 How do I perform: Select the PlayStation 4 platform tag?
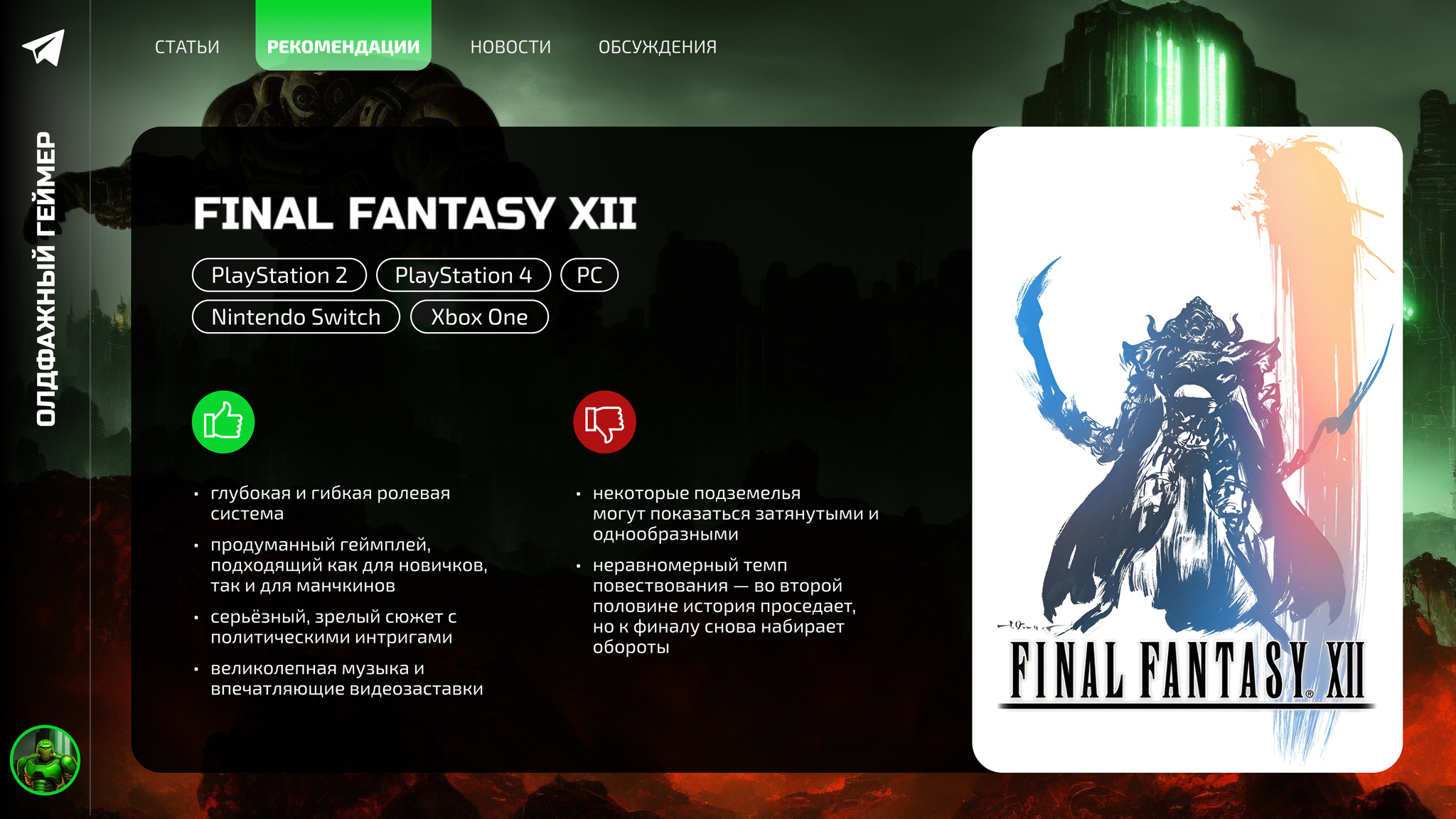(464, 275)
